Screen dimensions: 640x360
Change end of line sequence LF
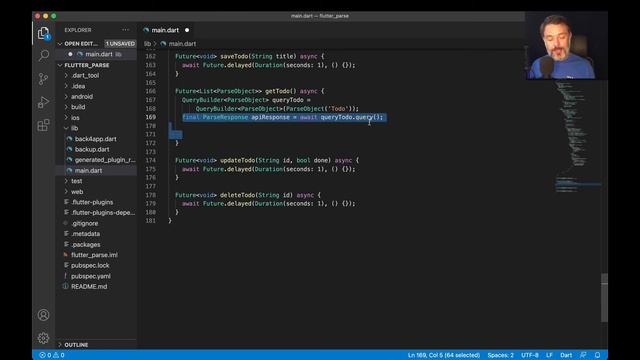[x=549, y=355]
